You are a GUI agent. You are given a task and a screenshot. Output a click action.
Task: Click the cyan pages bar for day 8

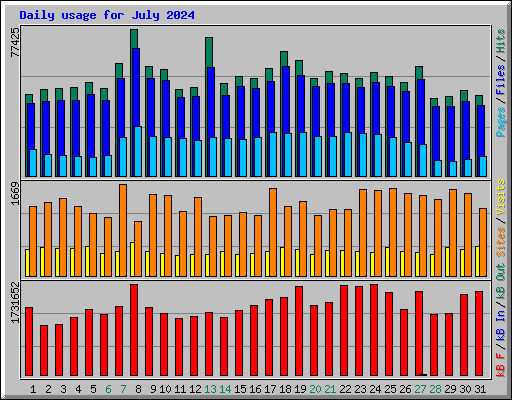(138, 152)
